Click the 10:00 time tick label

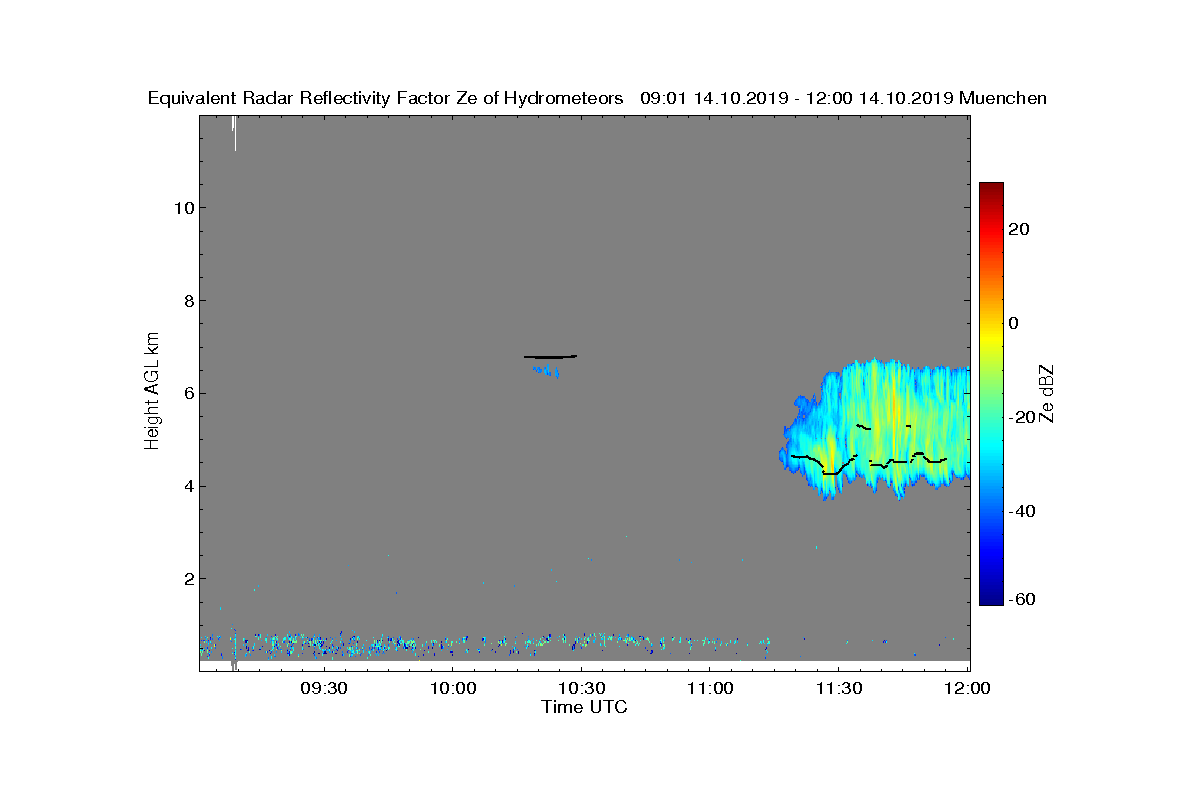(x=452, y=688)
